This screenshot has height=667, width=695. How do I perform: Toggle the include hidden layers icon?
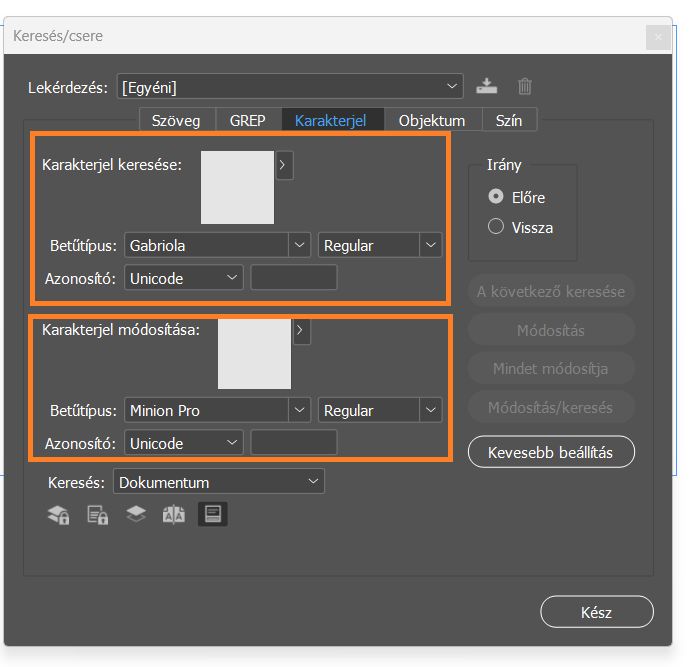click(136, 515)
